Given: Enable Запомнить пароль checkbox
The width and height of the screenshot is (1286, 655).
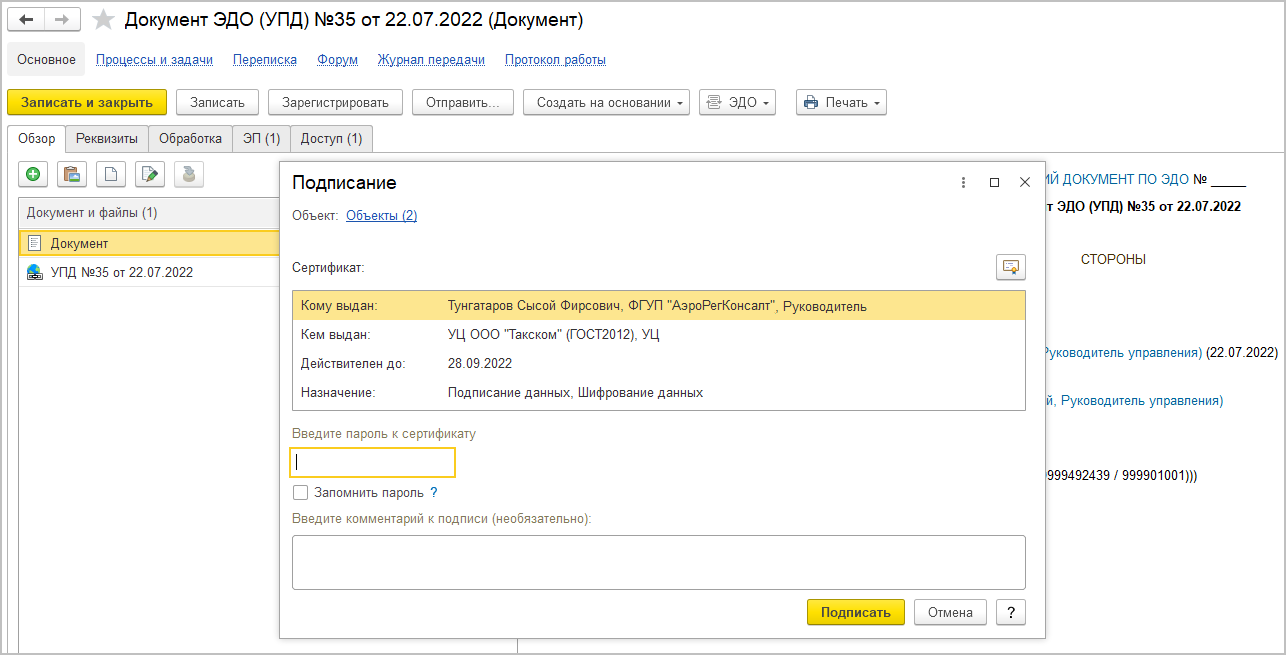Looking at the screenshot, I should (300, 492).
